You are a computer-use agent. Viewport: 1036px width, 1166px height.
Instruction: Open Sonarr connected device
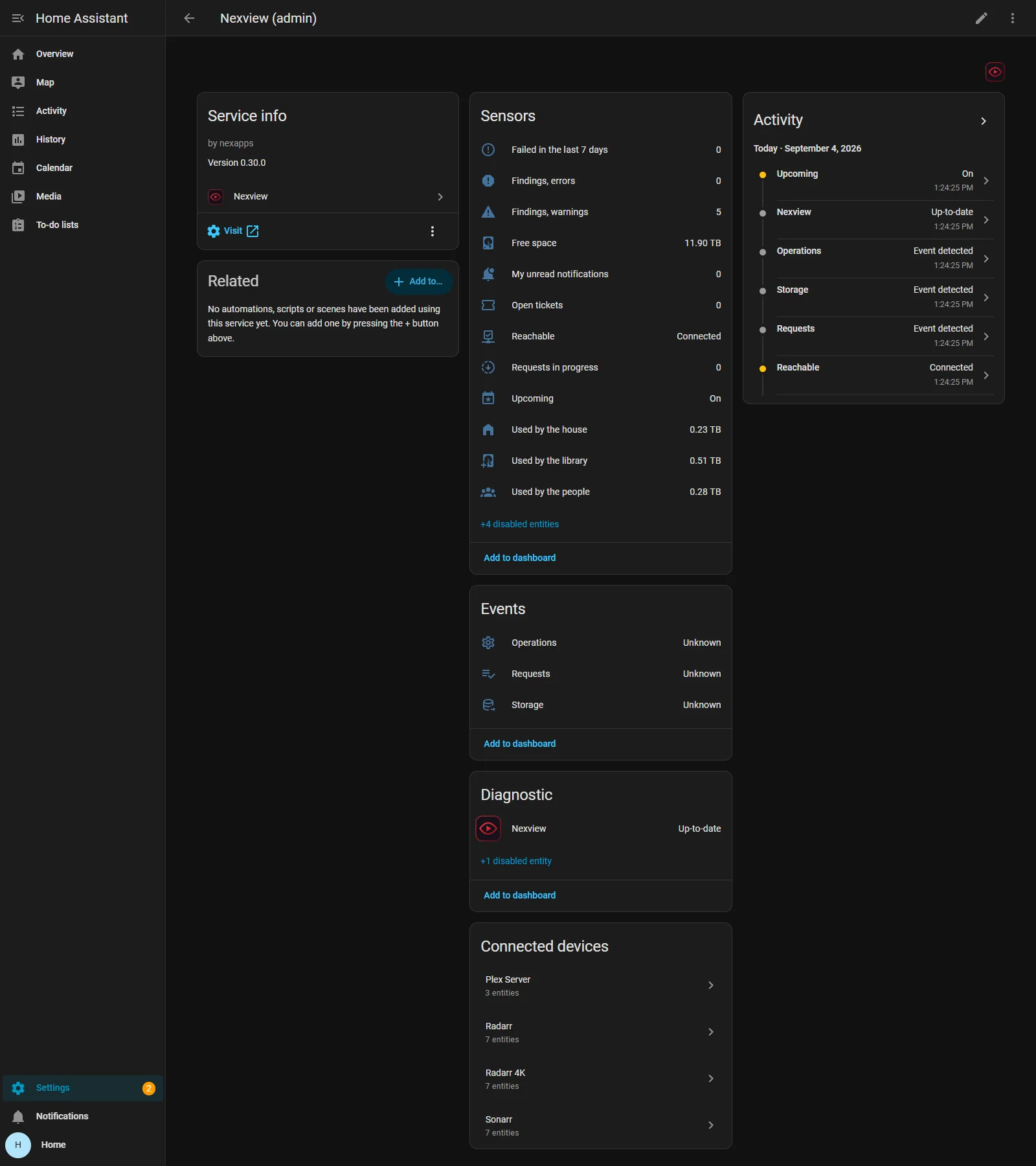(x=600, y=1125)
